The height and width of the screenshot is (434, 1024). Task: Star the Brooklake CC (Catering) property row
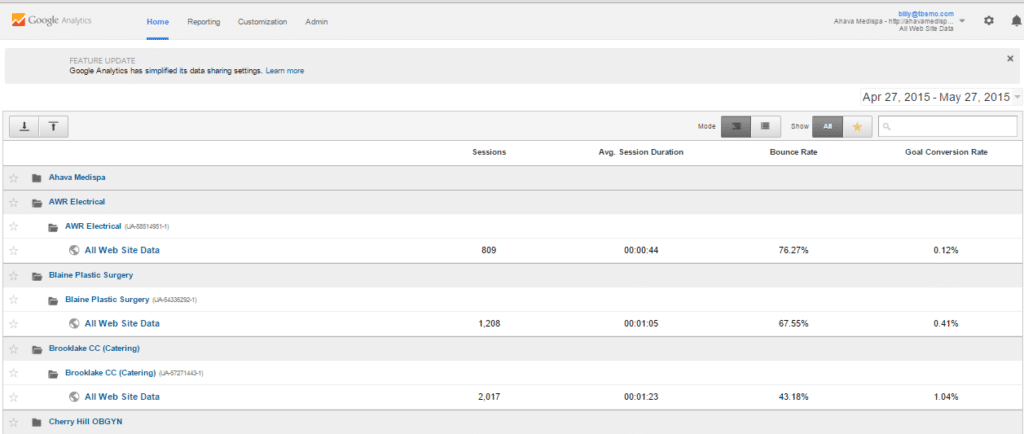[14, 373]
